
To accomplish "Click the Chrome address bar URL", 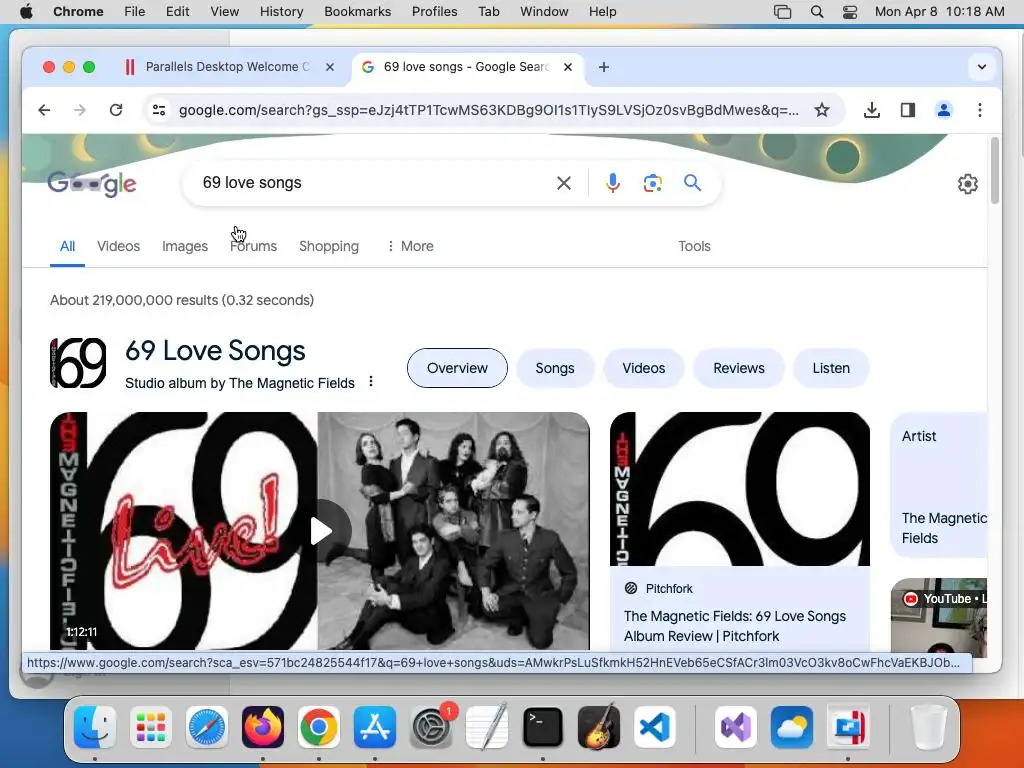I will [488, 110].
